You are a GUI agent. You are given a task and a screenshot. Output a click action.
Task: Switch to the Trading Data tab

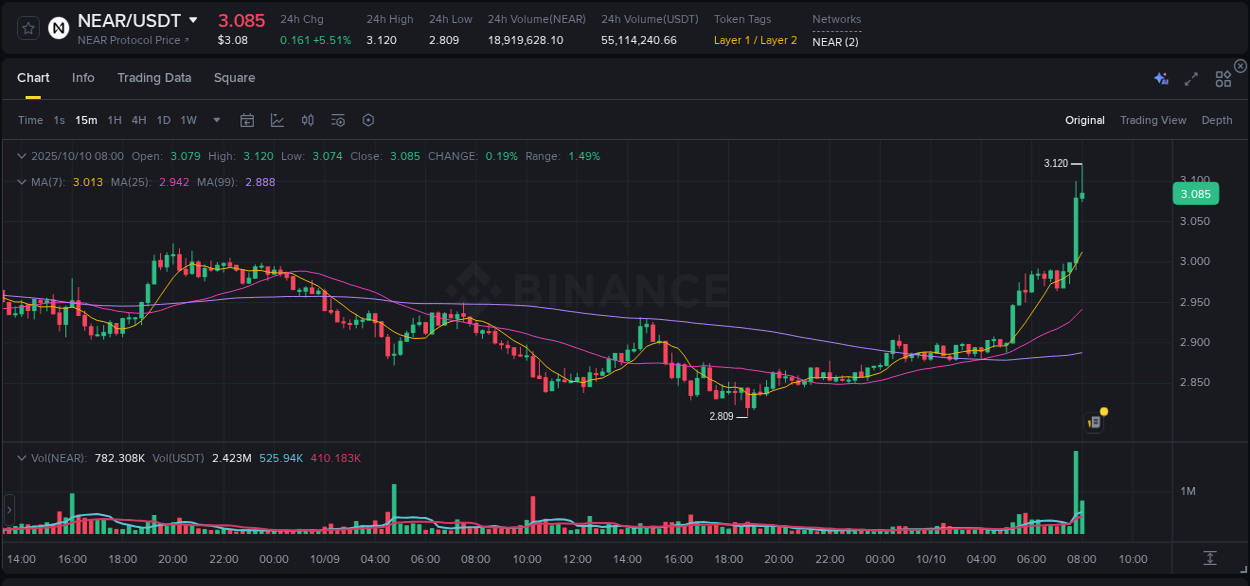(x=154, y=77)
